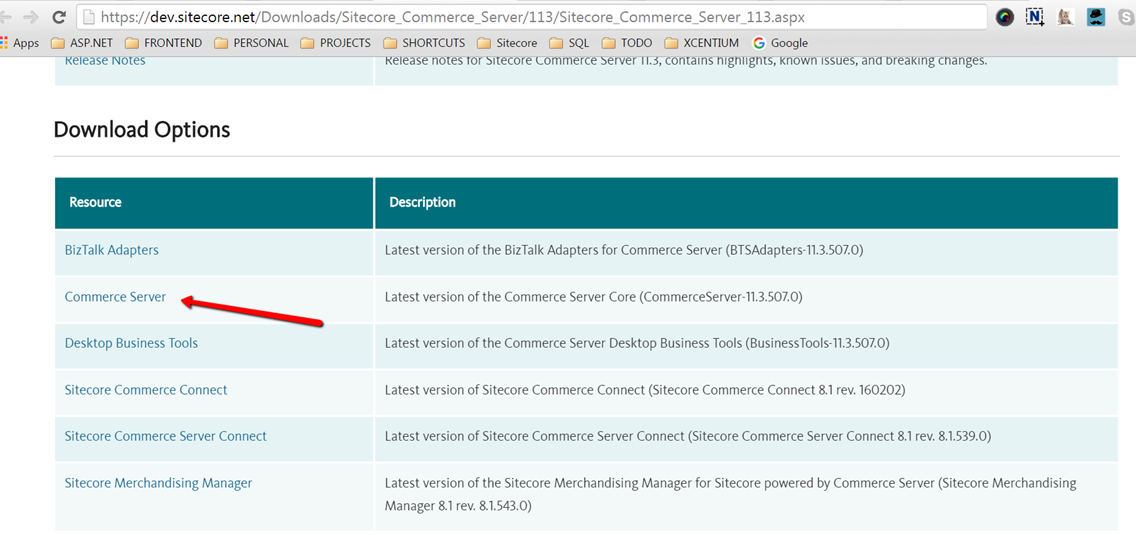
Task: Click the page icon in the address bar
Action: click(88, 17)
